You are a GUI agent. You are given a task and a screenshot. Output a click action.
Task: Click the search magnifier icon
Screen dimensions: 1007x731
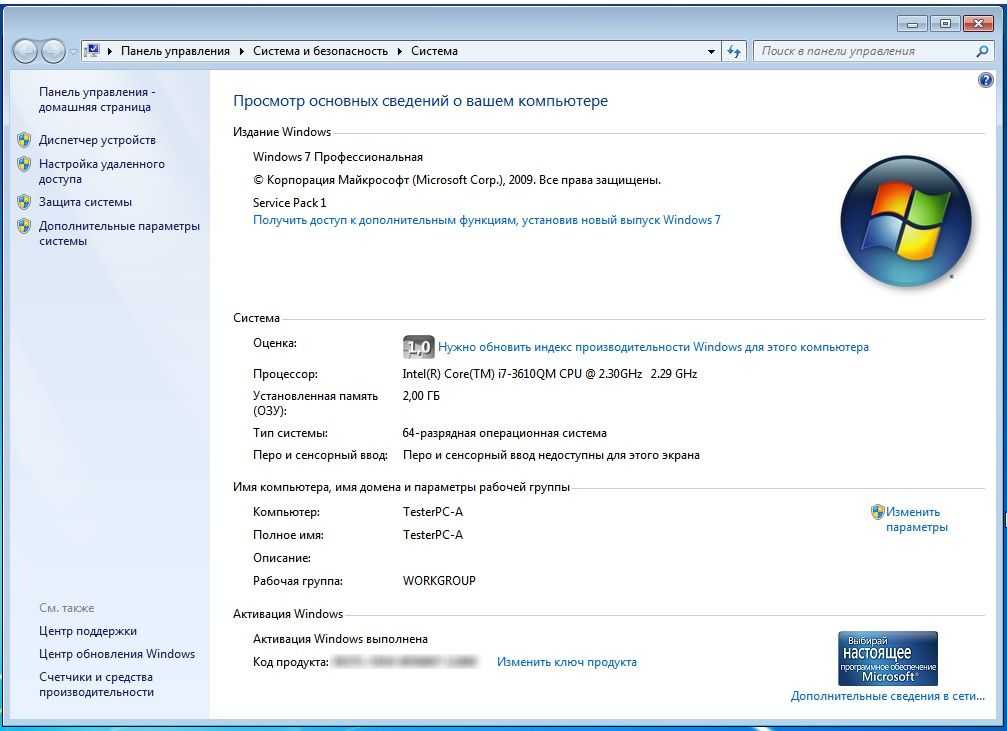coord(982,51)
